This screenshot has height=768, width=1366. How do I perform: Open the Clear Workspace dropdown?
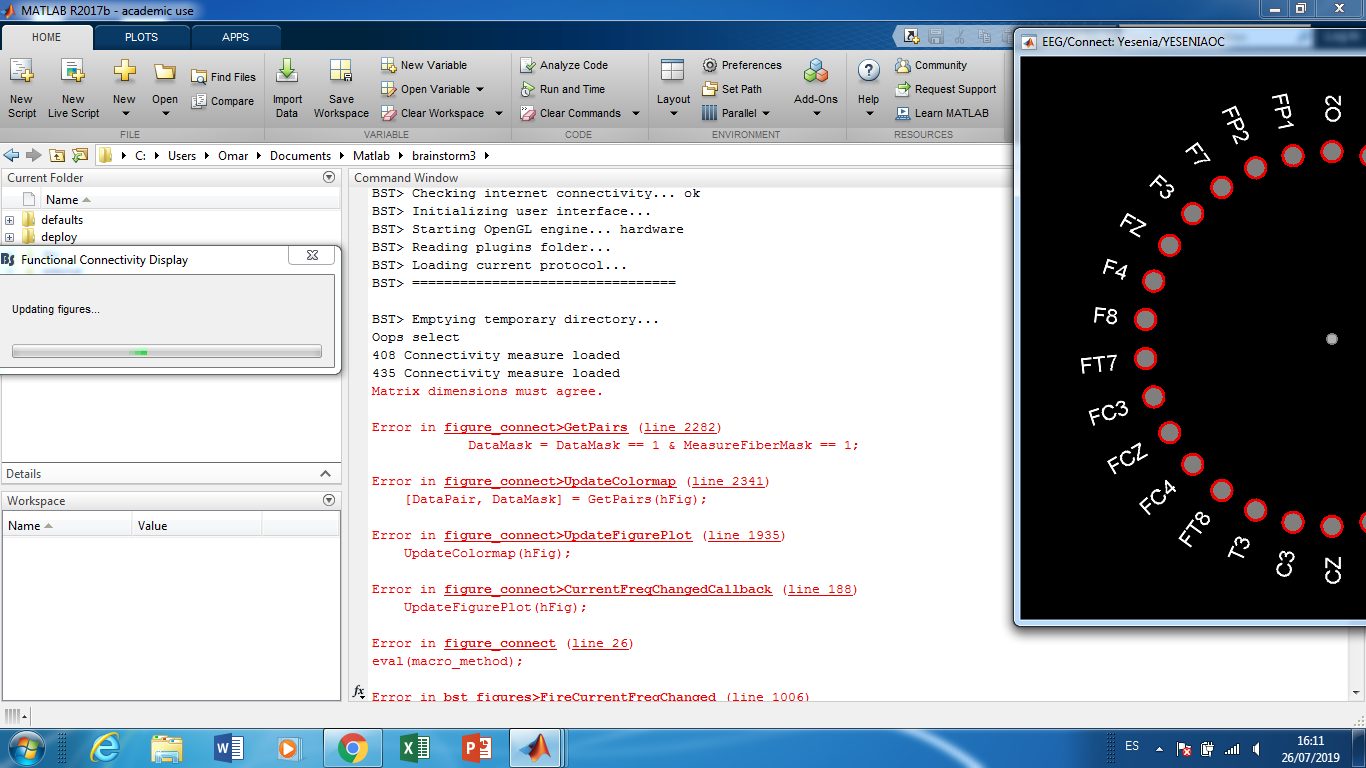(x=499, y=113)
